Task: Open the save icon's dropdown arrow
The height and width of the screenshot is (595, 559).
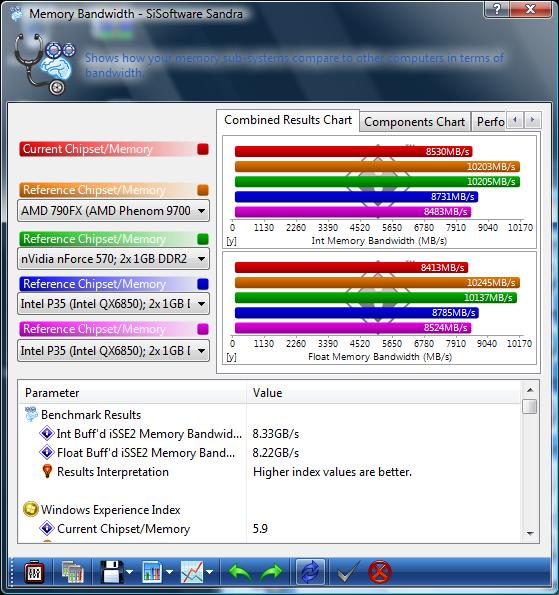Action: pos(130,572)
